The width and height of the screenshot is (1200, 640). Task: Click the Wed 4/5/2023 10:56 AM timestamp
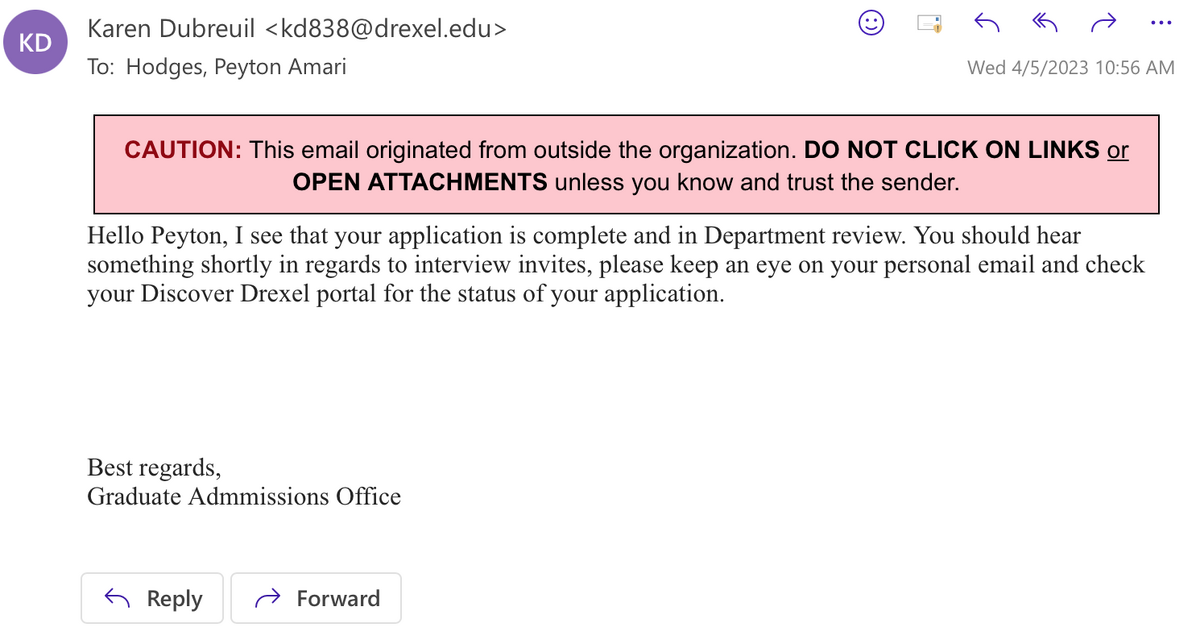pyautogui.click(x=1071, y=68)
